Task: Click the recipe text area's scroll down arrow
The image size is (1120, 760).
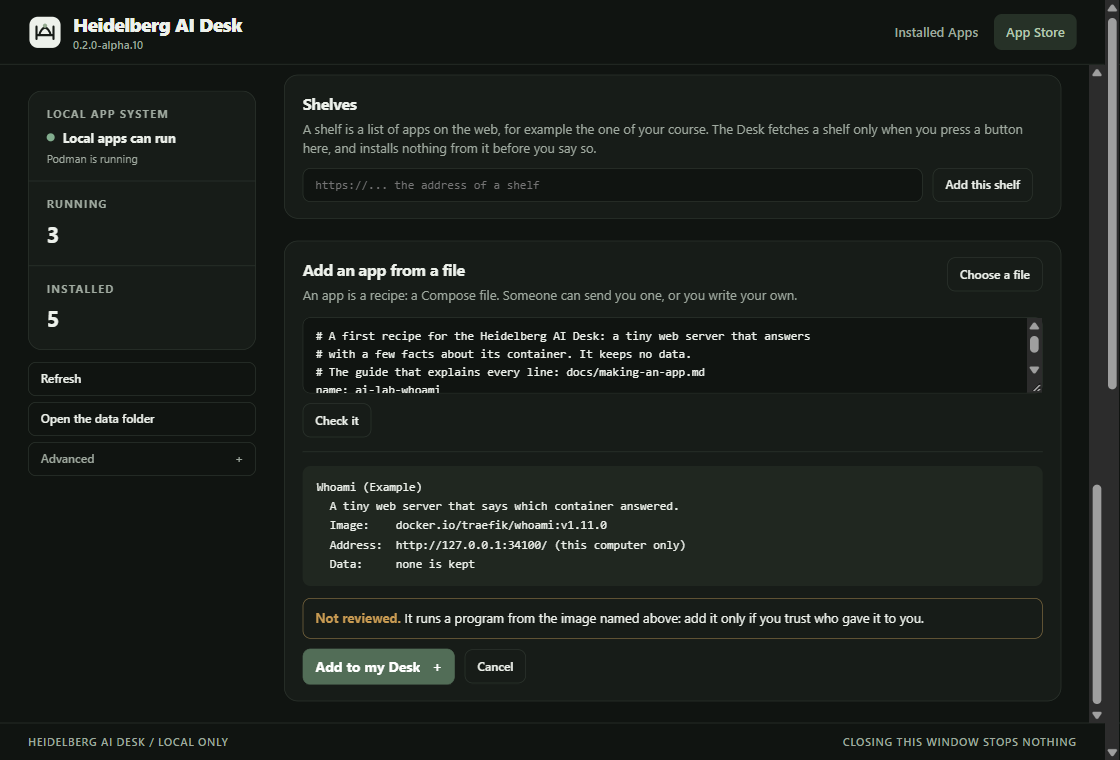Action: pos(1034,369)
